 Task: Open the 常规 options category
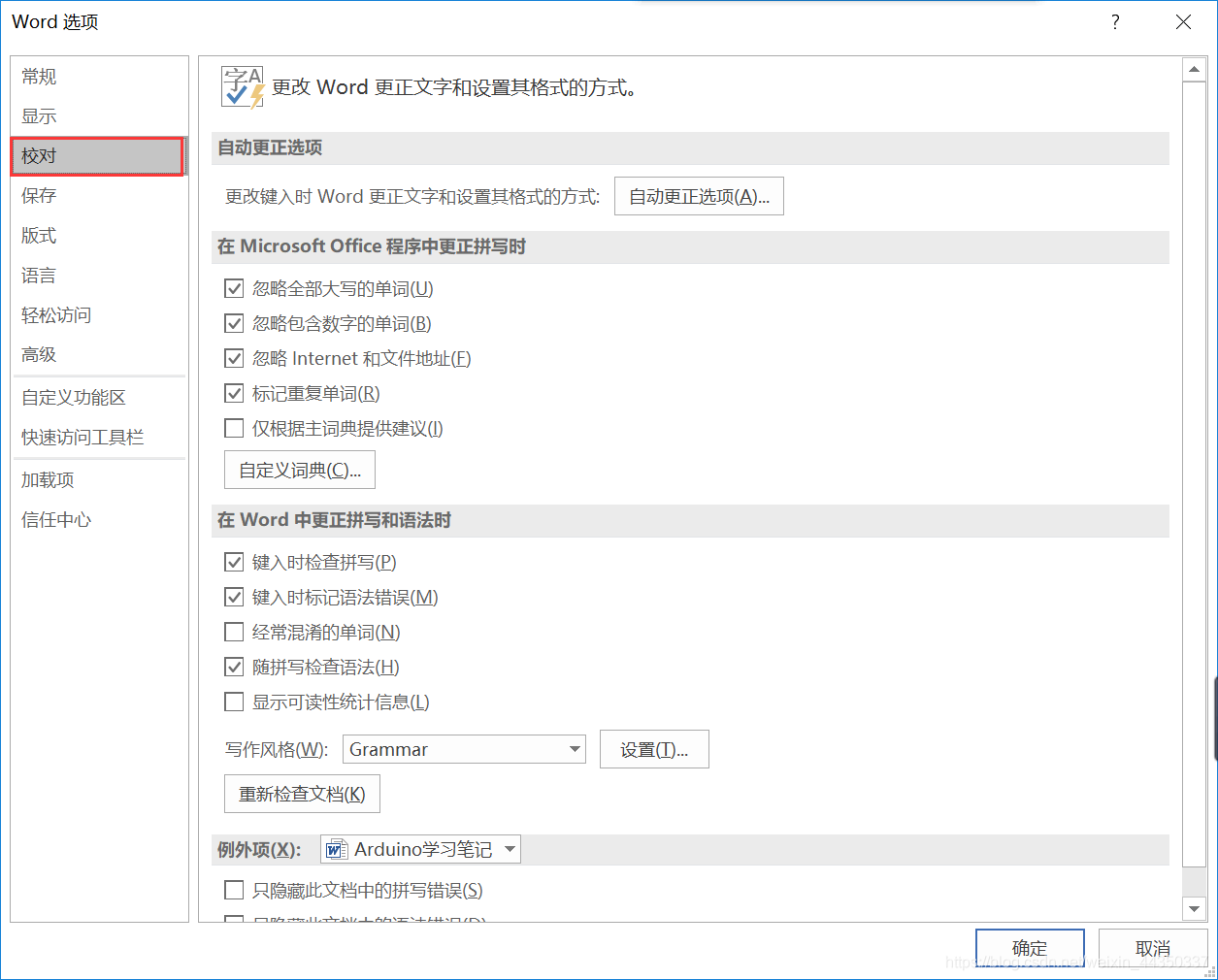click(x=99, y=77)
